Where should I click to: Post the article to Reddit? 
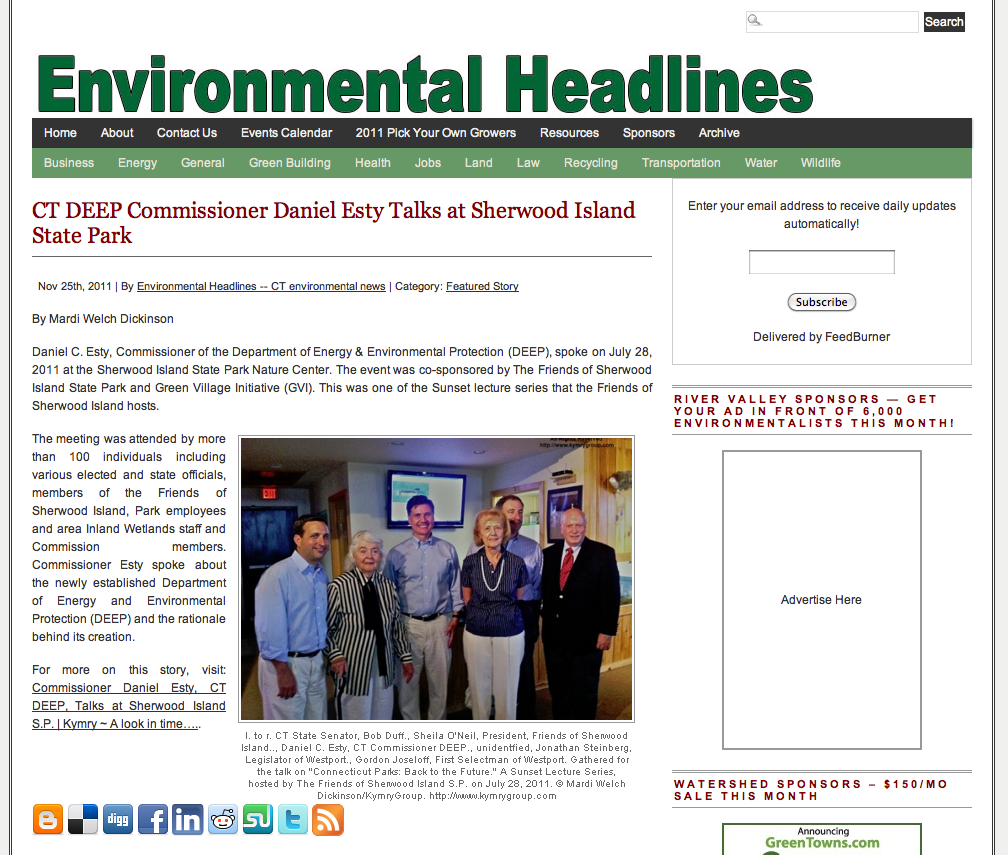pos(223,820)
